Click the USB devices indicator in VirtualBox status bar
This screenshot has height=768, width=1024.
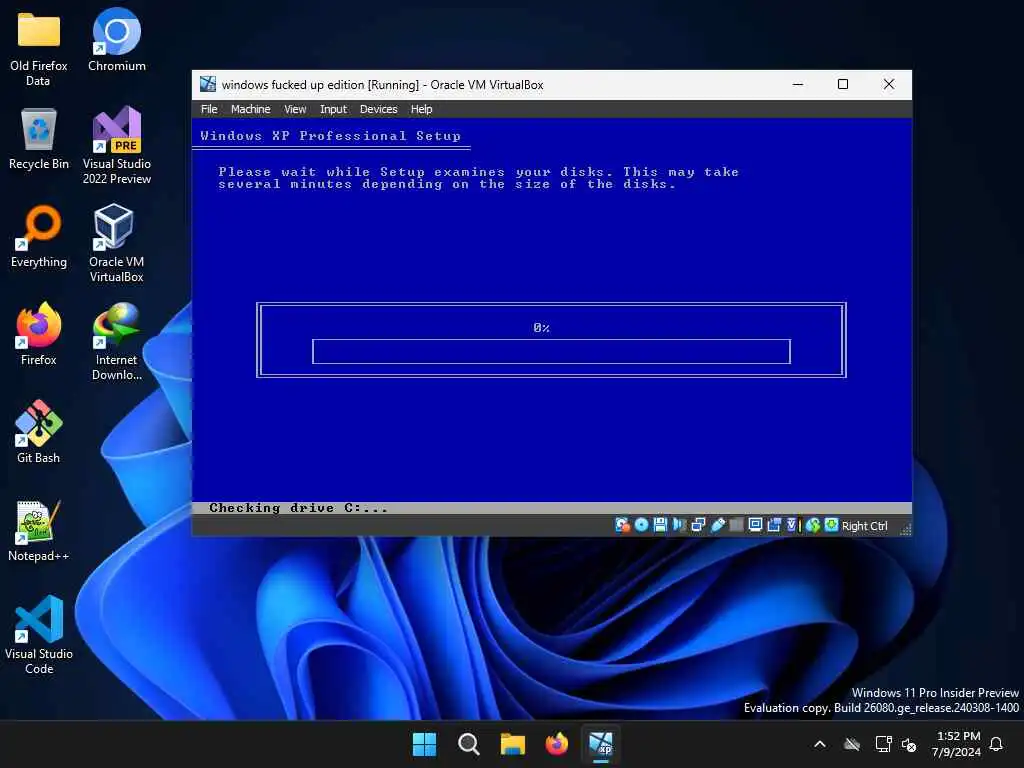(718, 525)
